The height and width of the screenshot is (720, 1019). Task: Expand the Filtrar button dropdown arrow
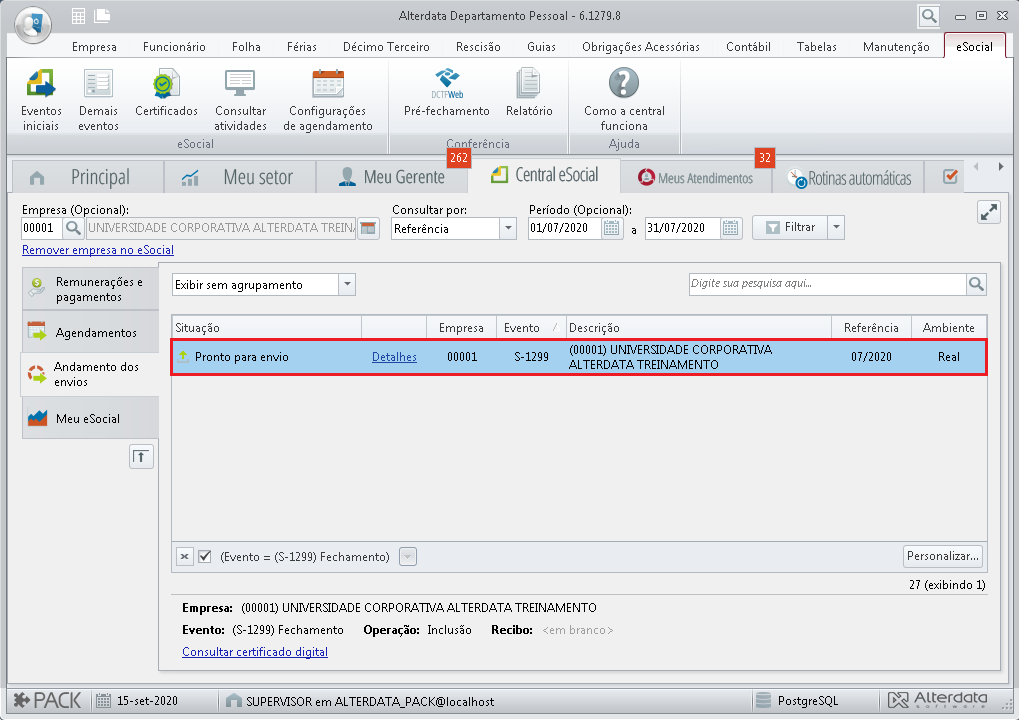point(836,227)
